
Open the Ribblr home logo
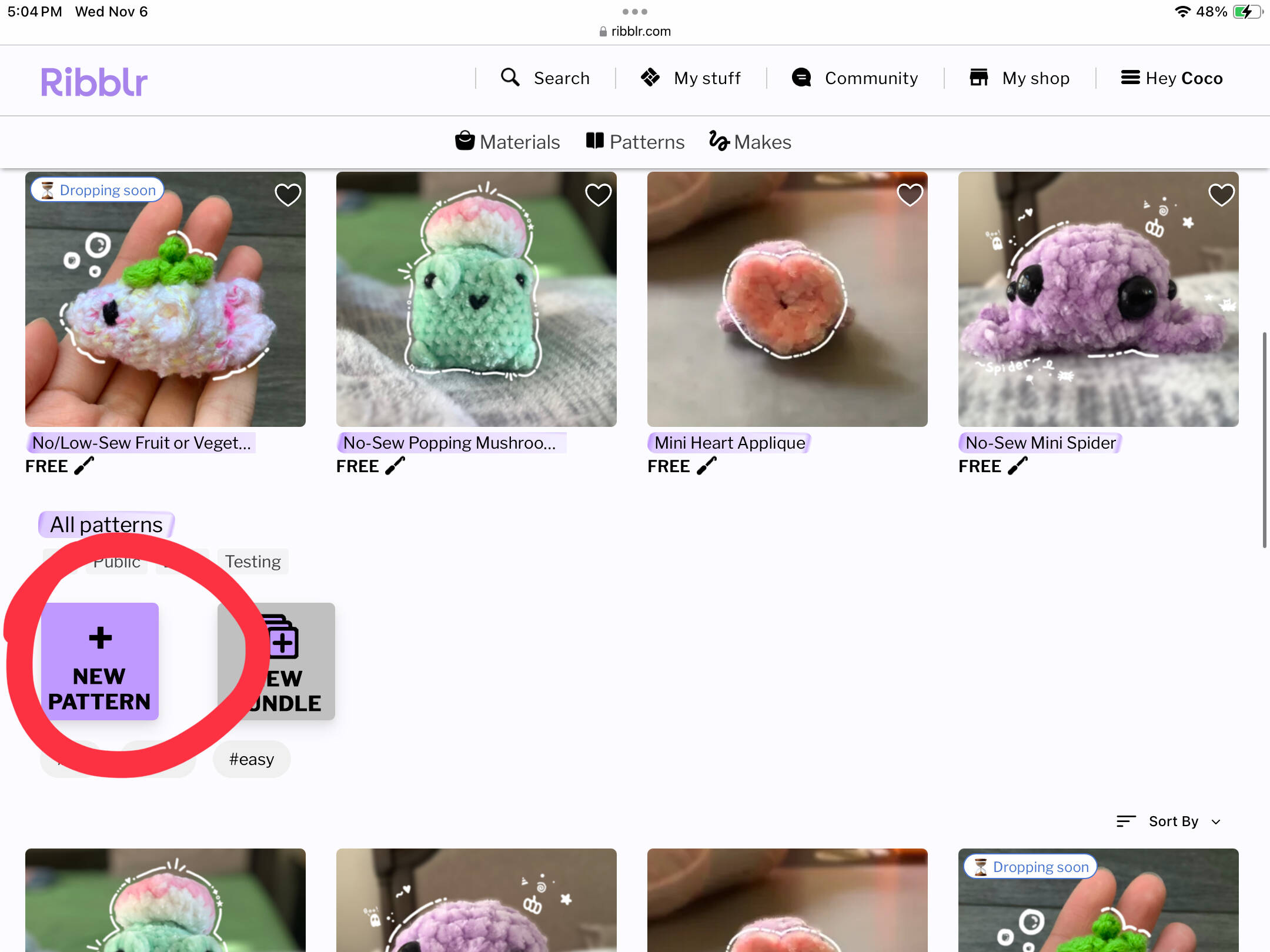(94, 82)
